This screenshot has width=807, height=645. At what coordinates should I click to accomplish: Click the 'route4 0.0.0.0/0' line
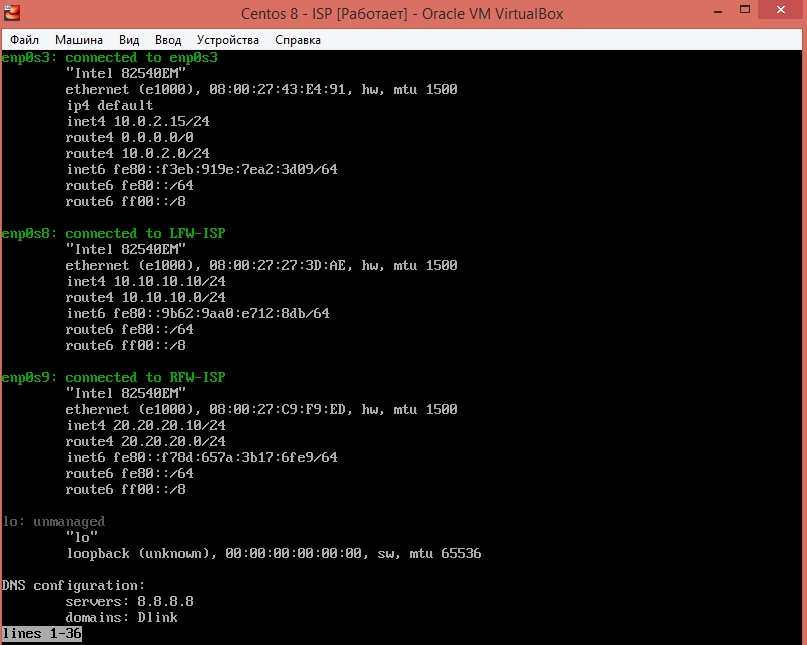pyautogui.click(x=130, y=137)
